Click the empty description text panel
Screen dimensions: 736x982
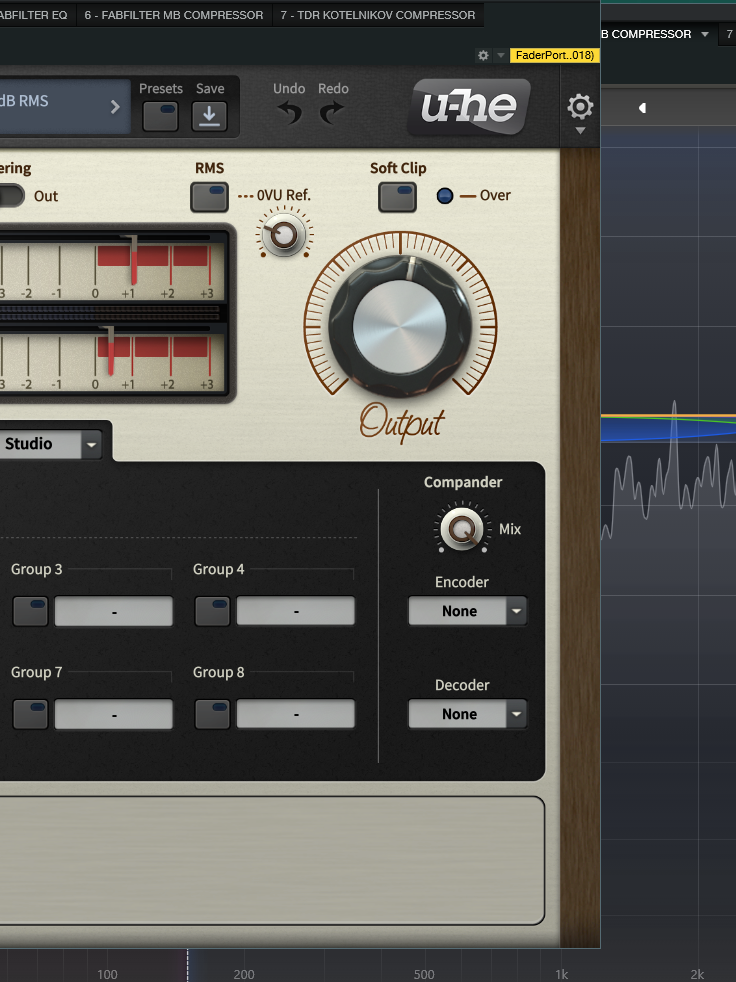[271, 861]
